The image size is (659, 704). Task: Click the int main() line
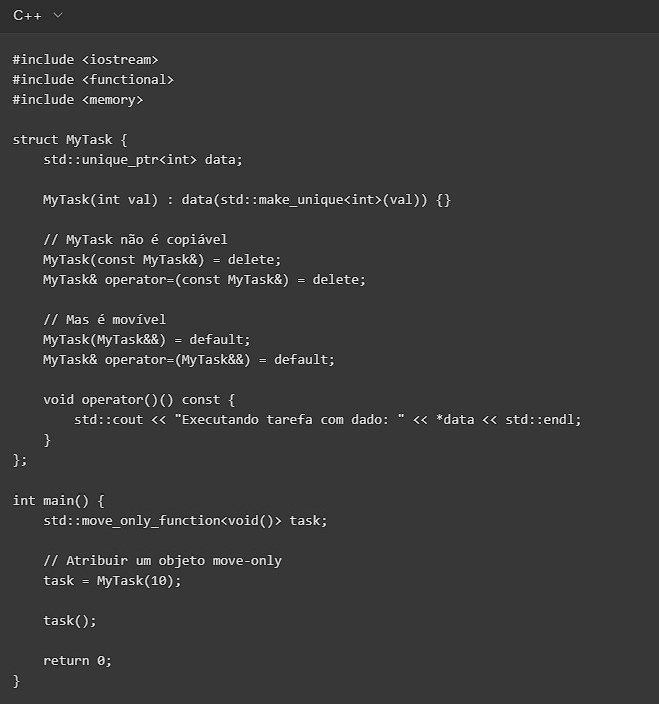tap(58, 499)
